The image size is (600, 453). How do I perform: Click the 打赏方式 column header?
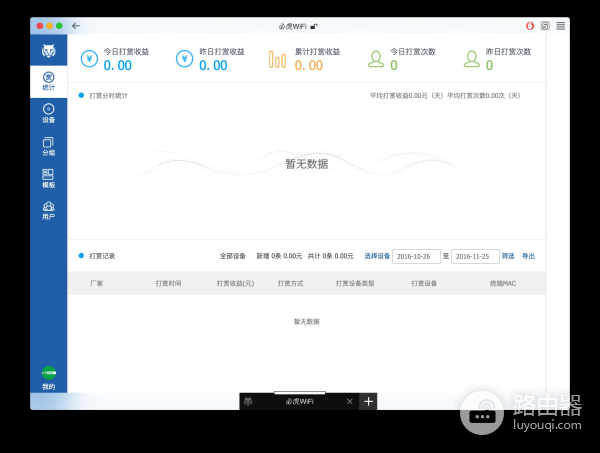tap(290, 283)
